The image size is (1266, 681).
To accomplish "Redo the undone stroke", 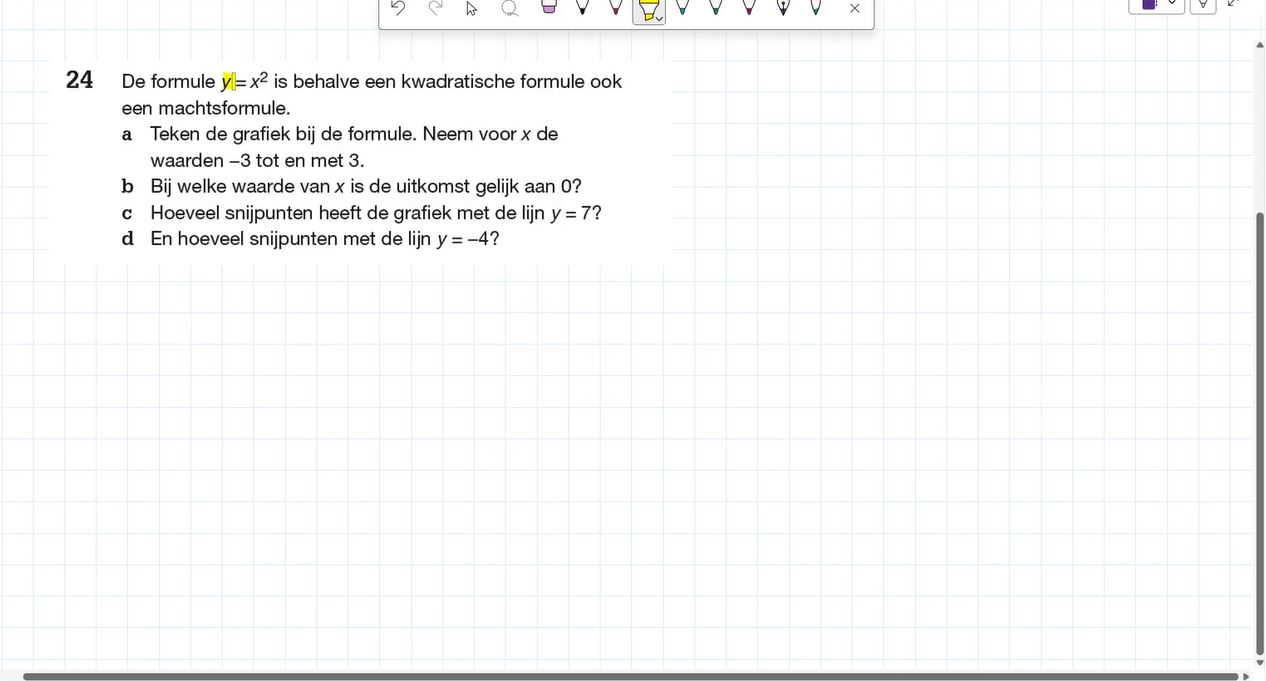I will coord(435,8).
